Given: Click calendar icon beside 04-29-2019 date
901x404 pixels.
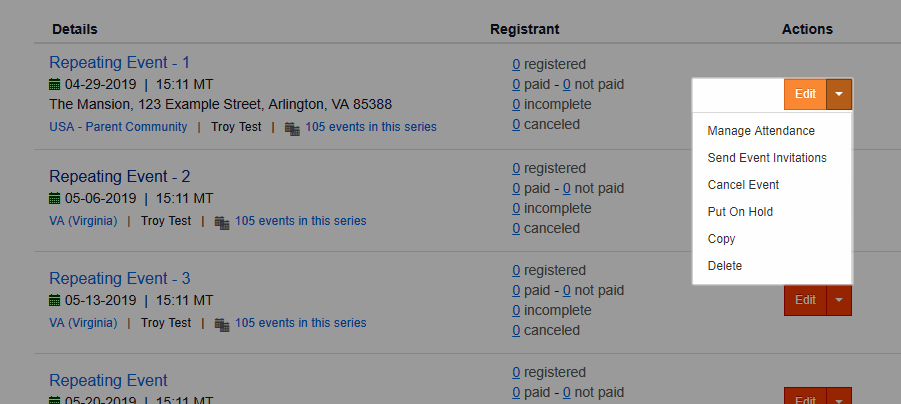Looking at the screenshot, I should tap(55, 85).
